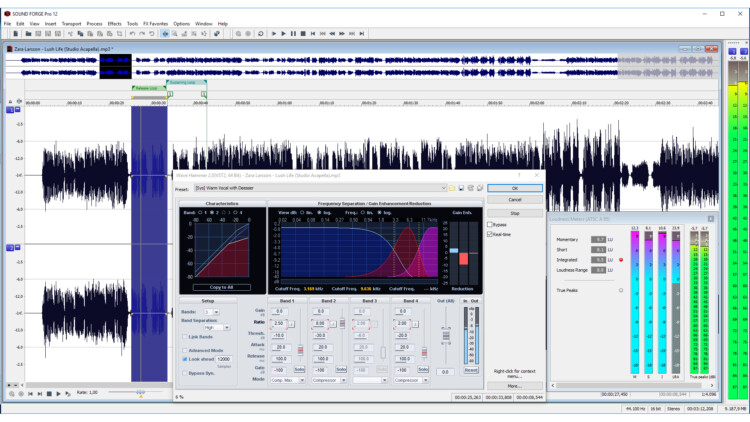Expand the Preset dropdown list
Image resolution: width=750 pixels, height=422 pixels.
444,187
